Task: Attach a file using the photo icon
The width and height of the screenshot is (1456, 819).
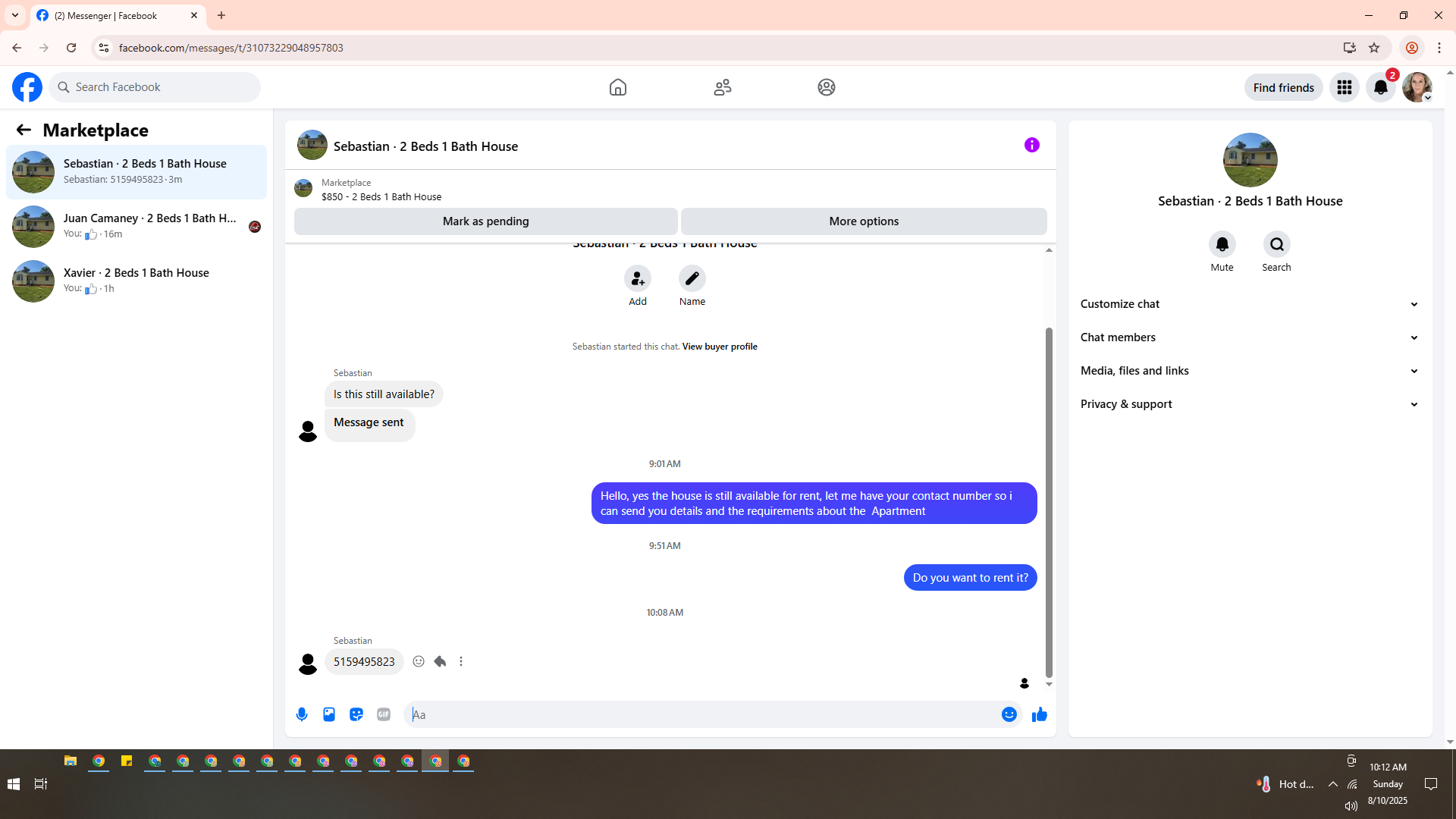Action: (x=329, y=714)
